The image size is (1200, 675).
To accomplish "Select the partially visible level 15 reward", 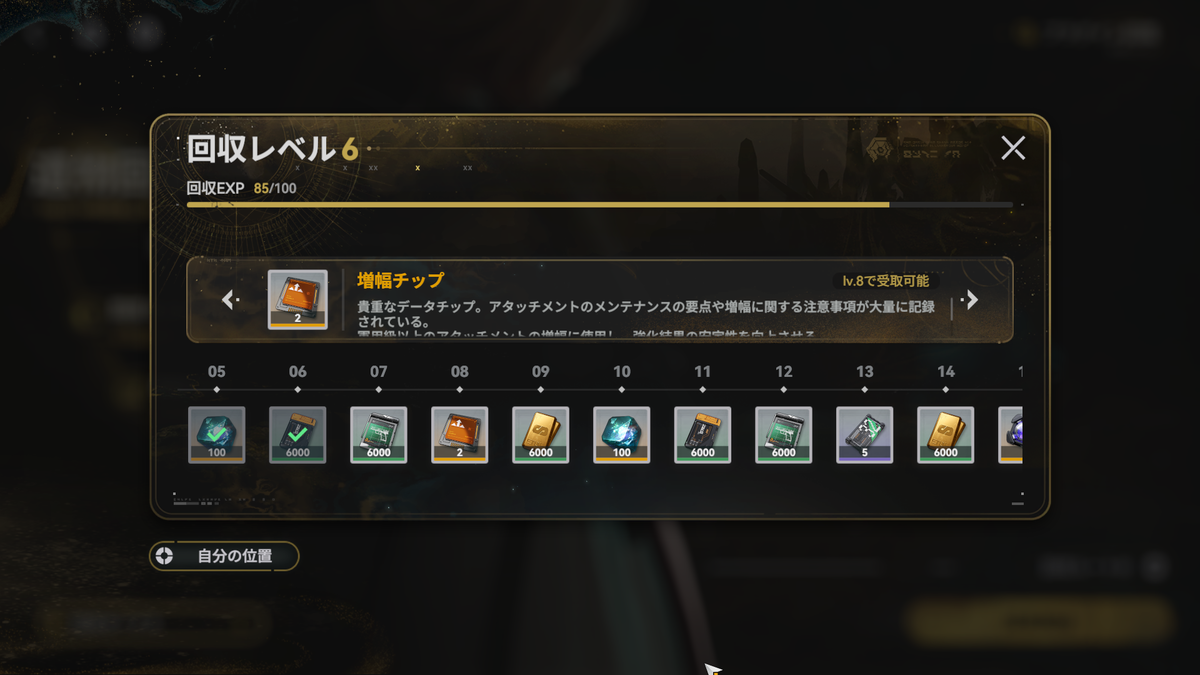I will pyautogui.click(x=1010, y=435).
